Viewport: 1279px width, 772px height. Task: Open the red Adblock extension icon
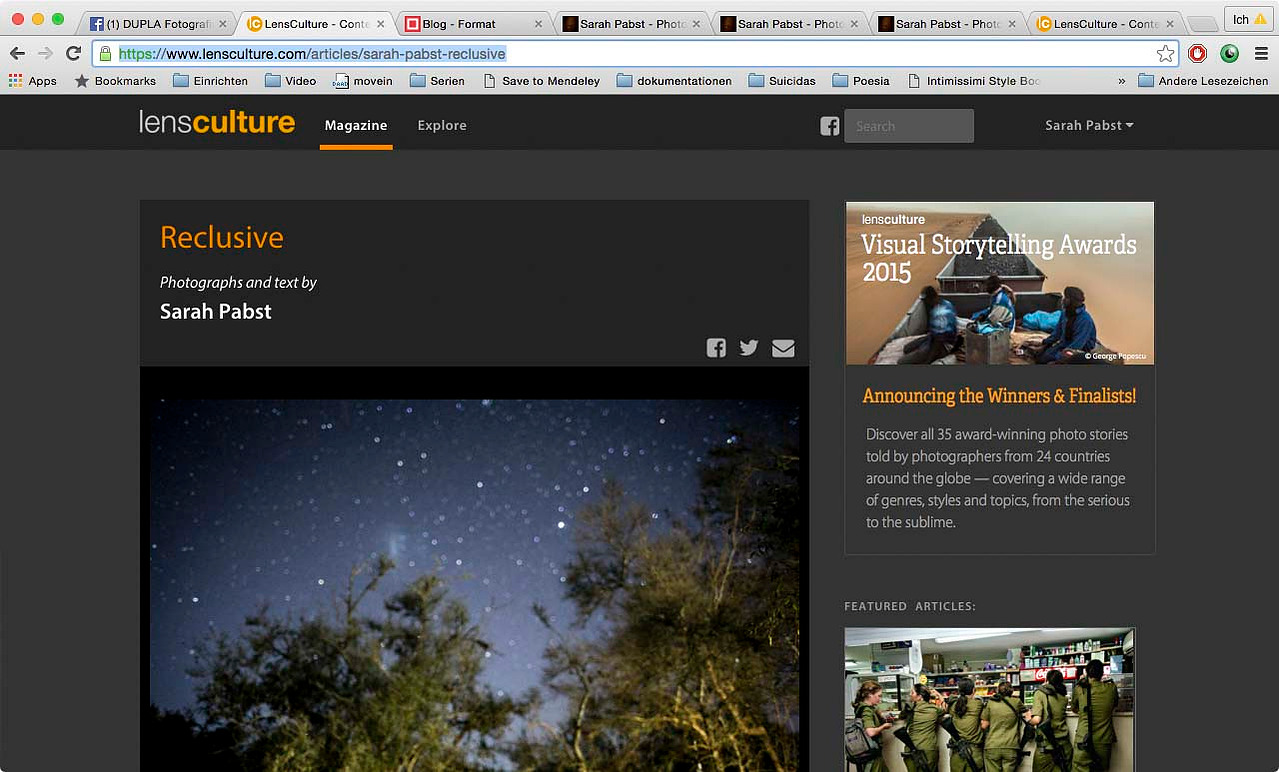click(1197, 54)
